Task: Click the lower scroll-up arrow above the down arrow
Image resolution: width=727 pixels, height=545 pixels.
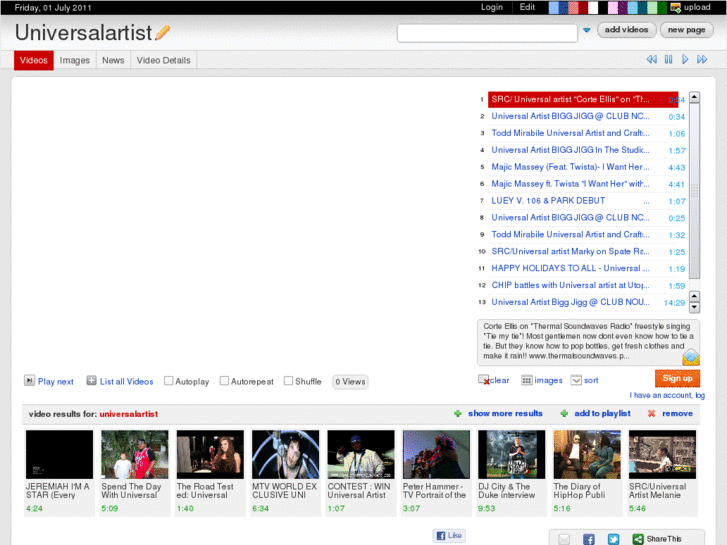Action: coord(694,296)
